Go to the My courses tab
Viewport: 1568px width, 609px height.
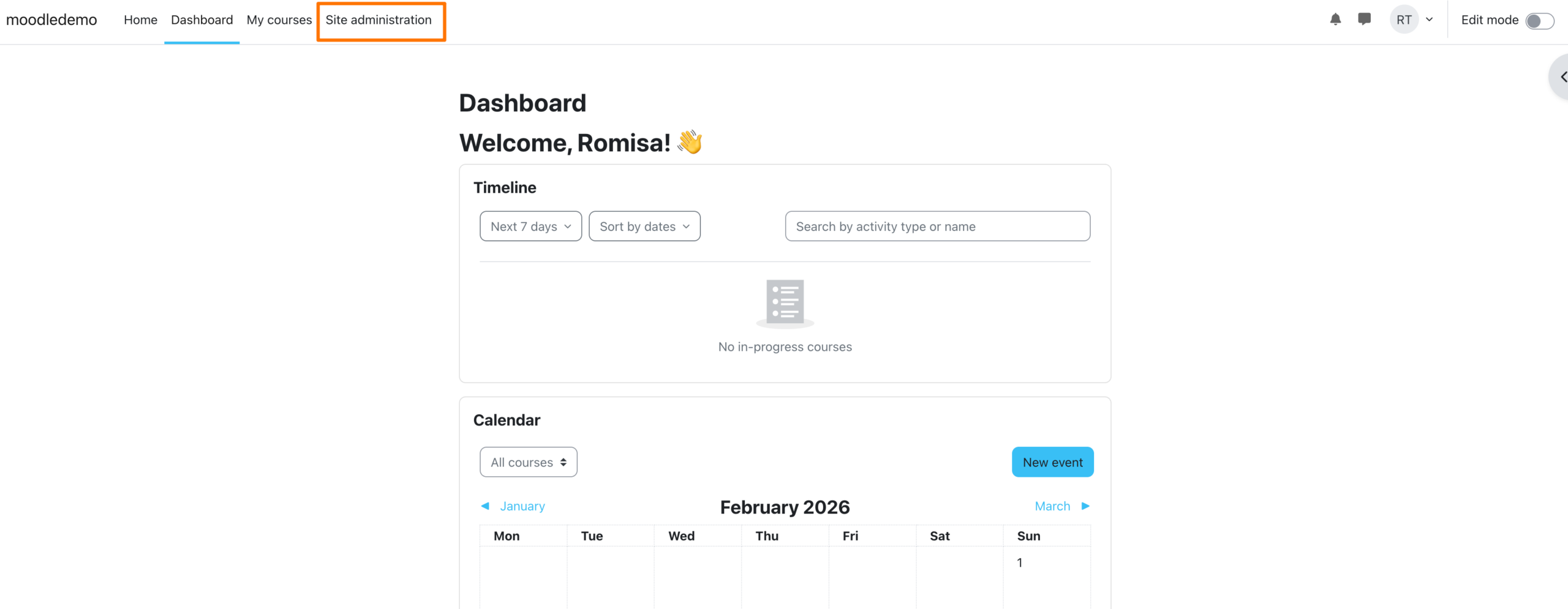click(279, 20)
